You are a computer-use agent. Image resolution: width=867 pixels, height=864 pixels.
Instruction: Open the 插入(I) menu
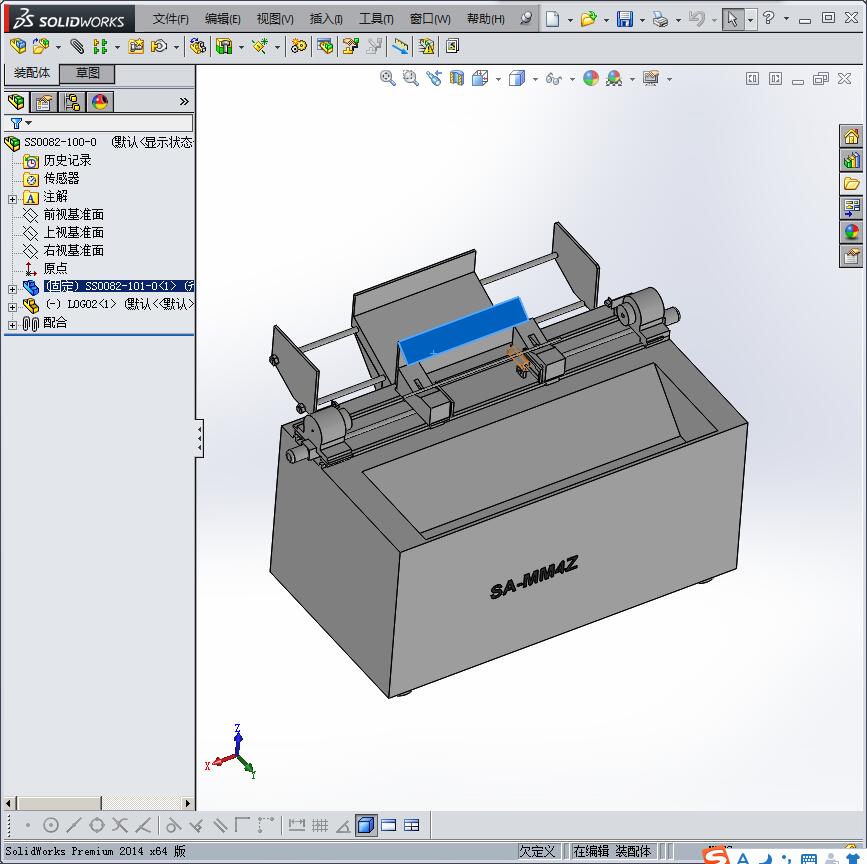tap(326, 19)
